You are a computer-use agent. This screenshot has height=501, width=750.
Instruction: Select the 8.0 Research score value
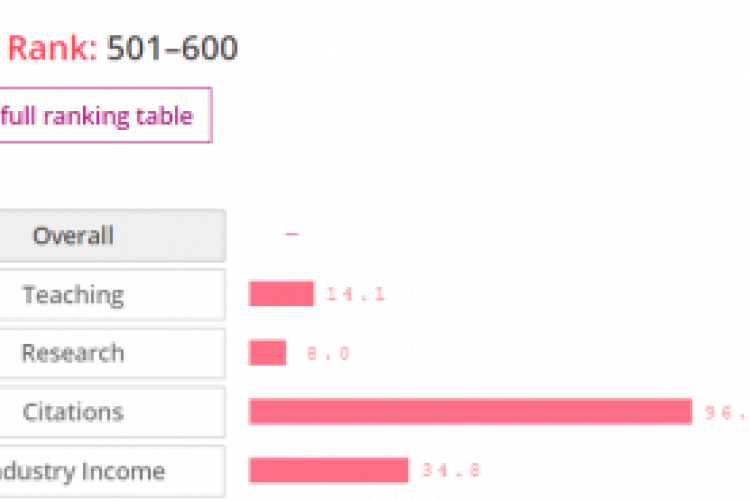pos(329,354)
